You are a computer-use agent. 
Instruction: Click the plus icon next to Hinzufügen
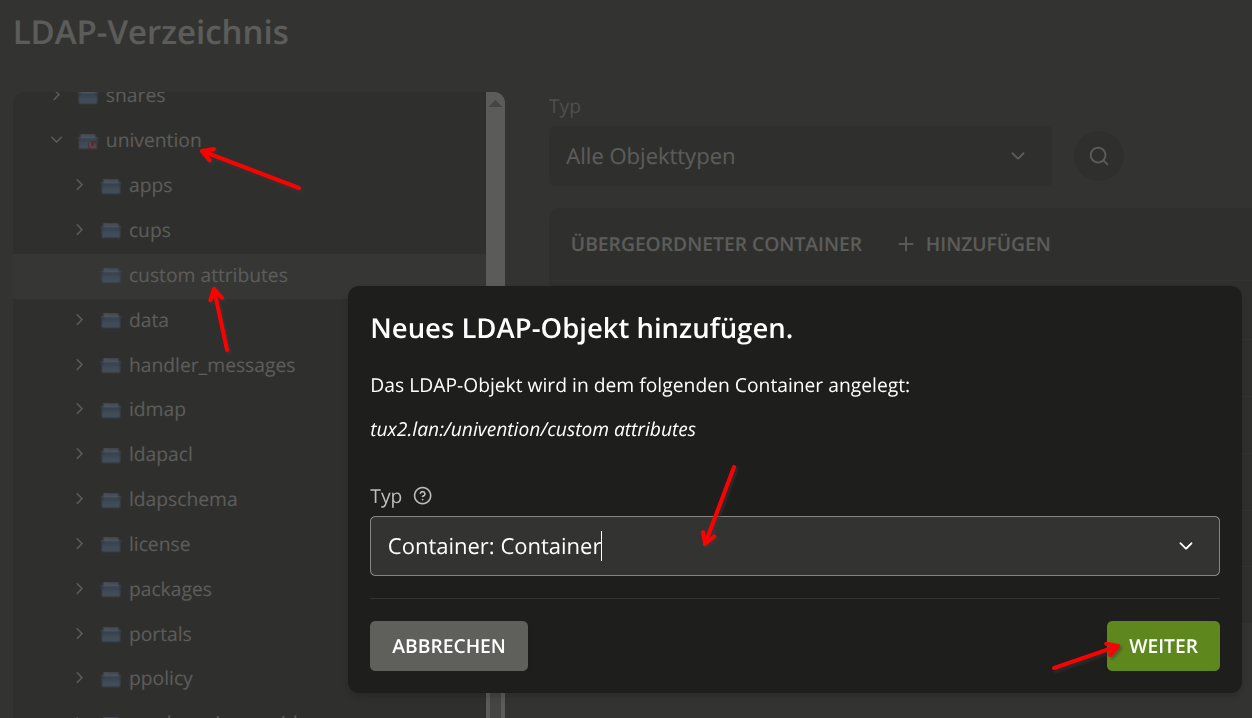(x=906, y=244)
